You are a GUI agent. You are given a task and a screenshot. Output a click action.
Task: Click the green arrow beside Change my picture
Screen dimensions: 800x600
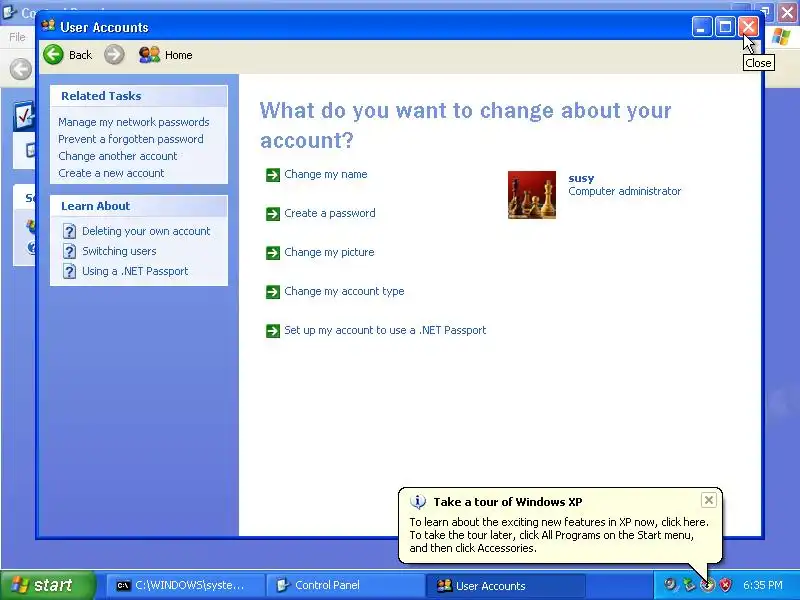point(273,253)
